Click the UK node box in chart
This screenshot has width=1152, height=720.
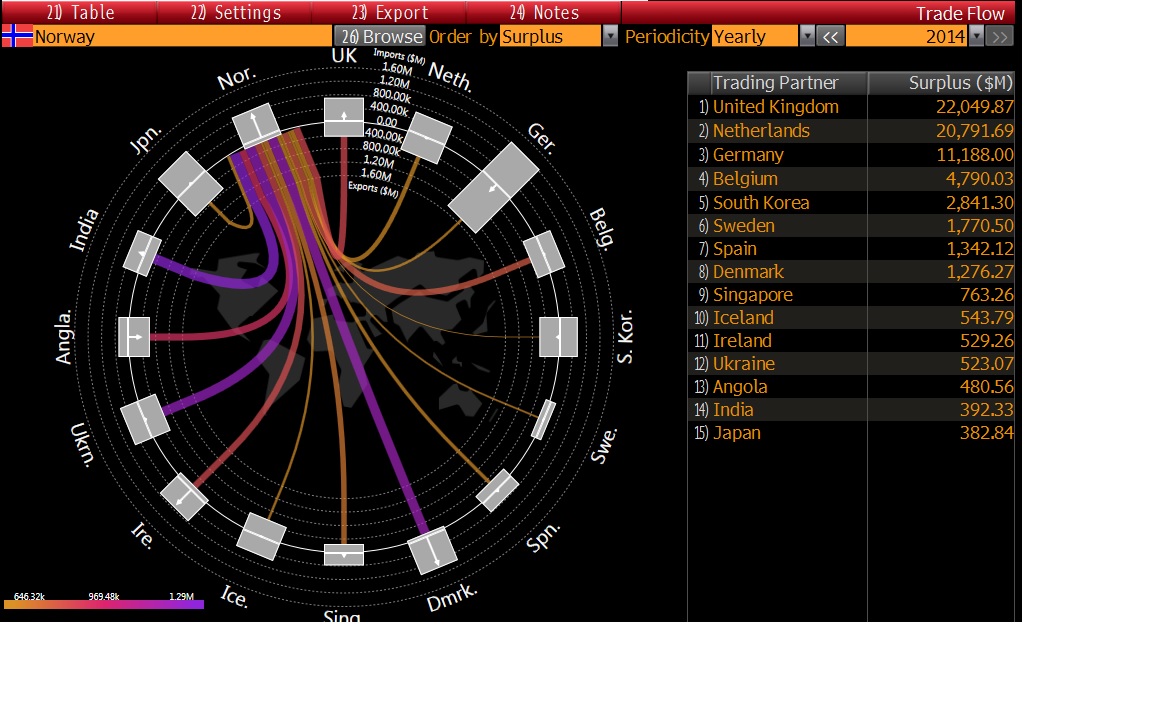click(x=344, y=116)
